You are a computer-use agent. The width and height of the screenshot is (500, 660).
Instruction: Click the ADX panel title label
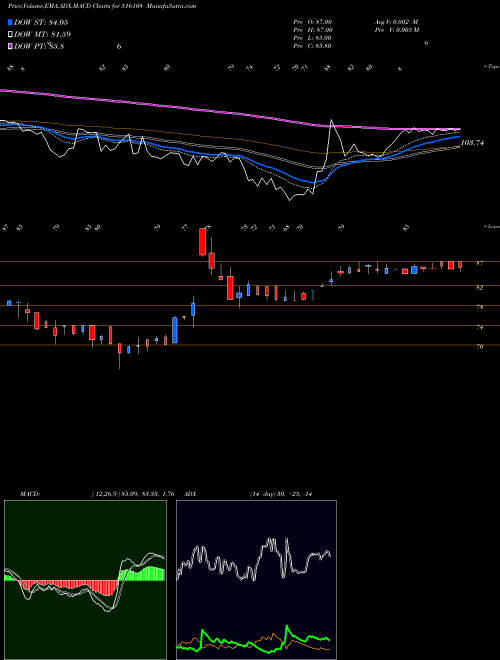click(190, 494)
